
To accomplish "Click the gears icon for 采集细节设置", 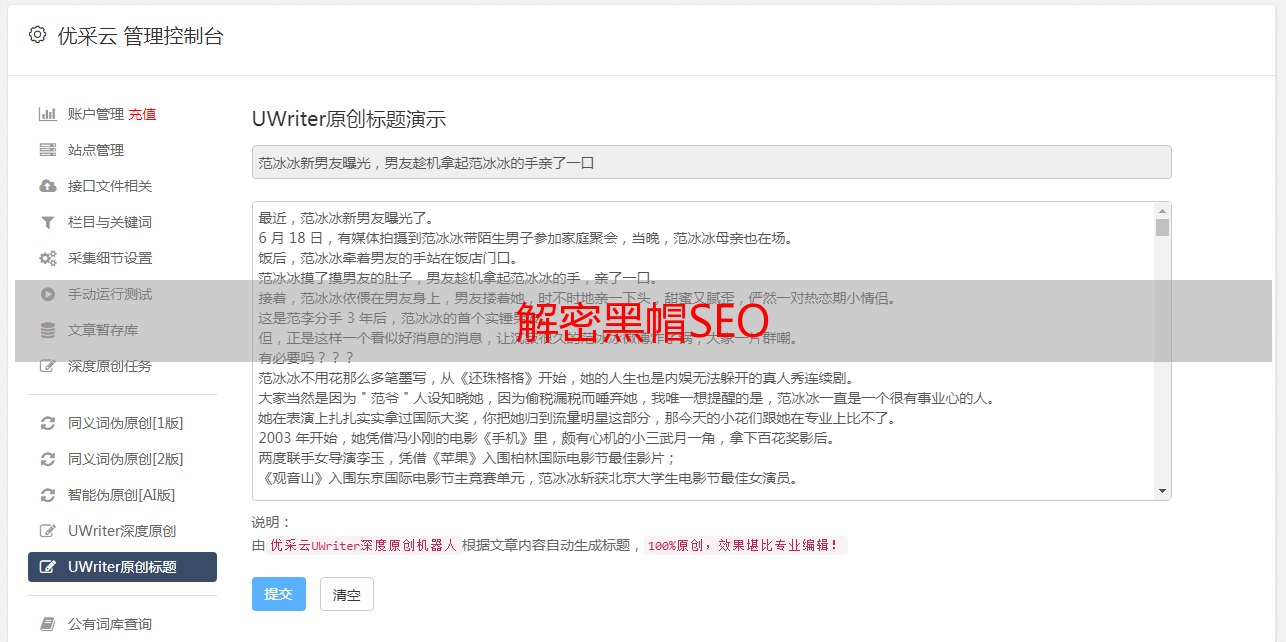I will [x=47, y=258].
